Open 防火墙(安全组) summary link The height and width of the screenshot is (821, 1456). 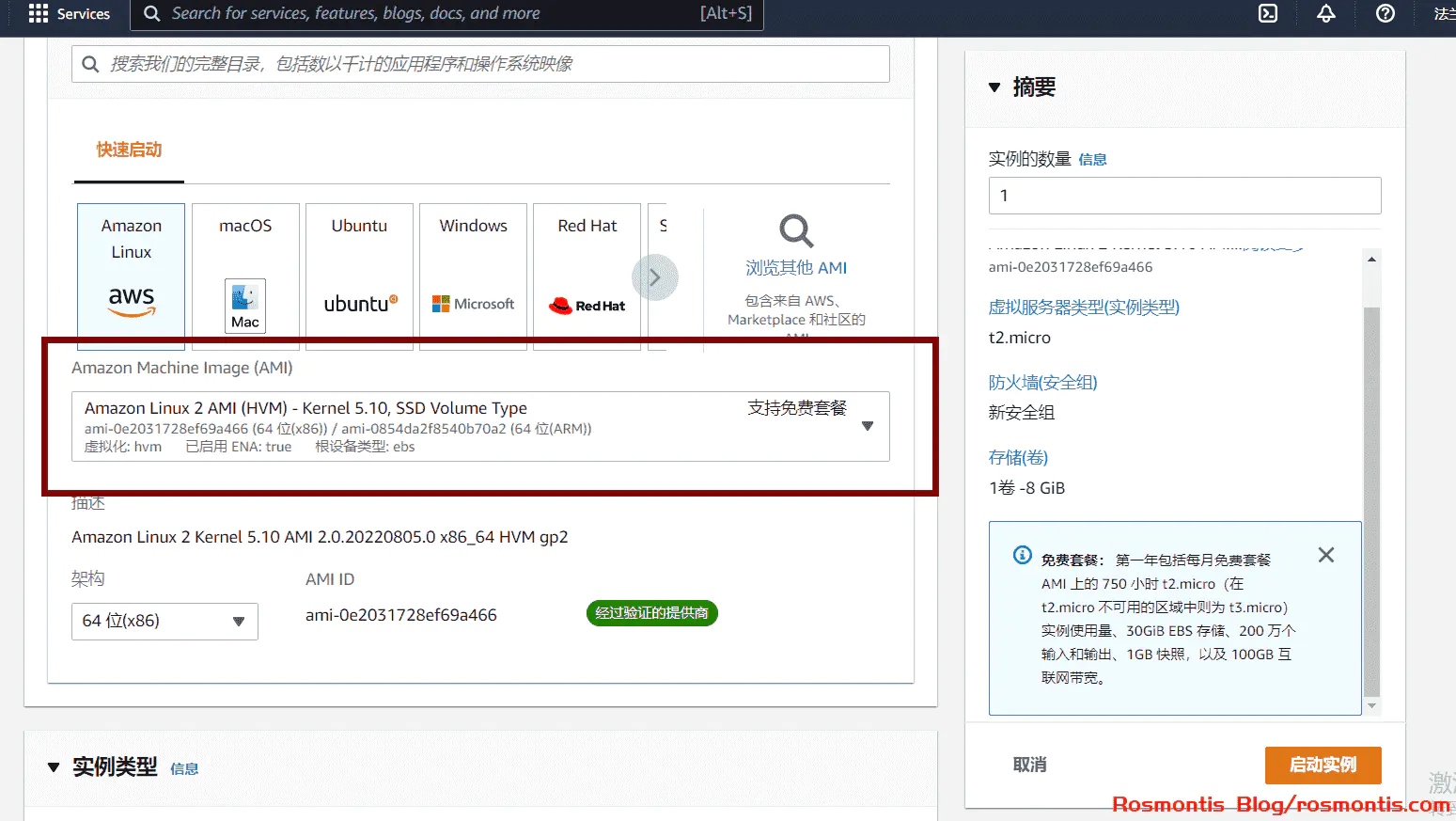[1042, 382]
